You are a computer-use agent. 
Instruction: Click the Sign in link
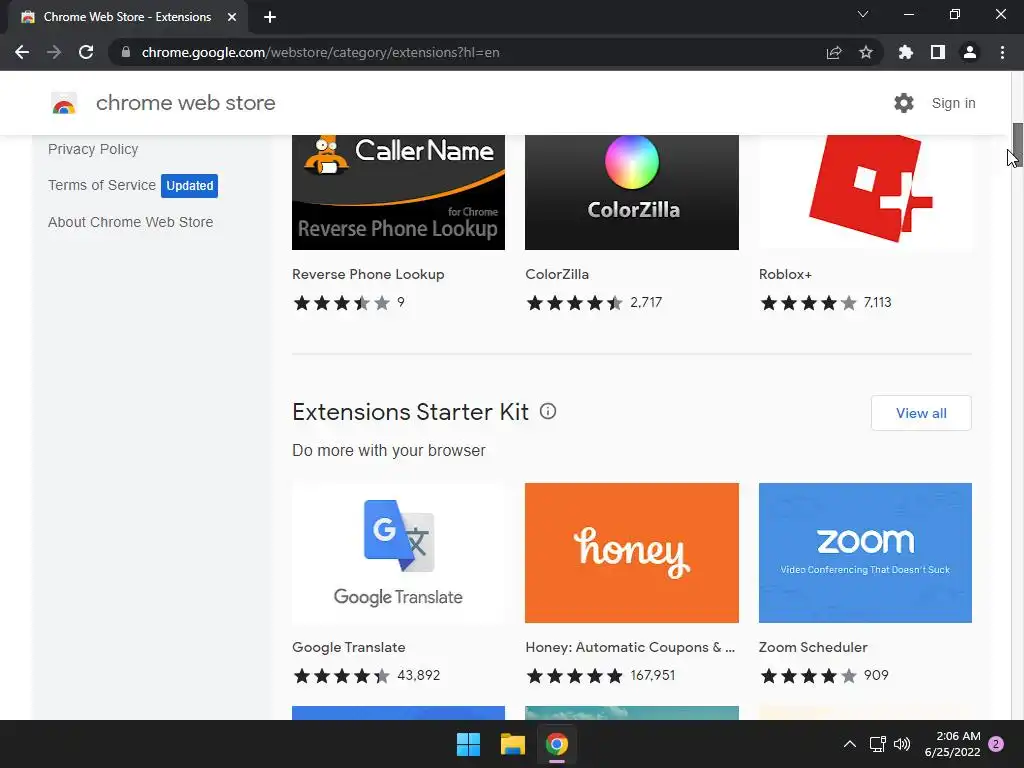pos(953,103)
